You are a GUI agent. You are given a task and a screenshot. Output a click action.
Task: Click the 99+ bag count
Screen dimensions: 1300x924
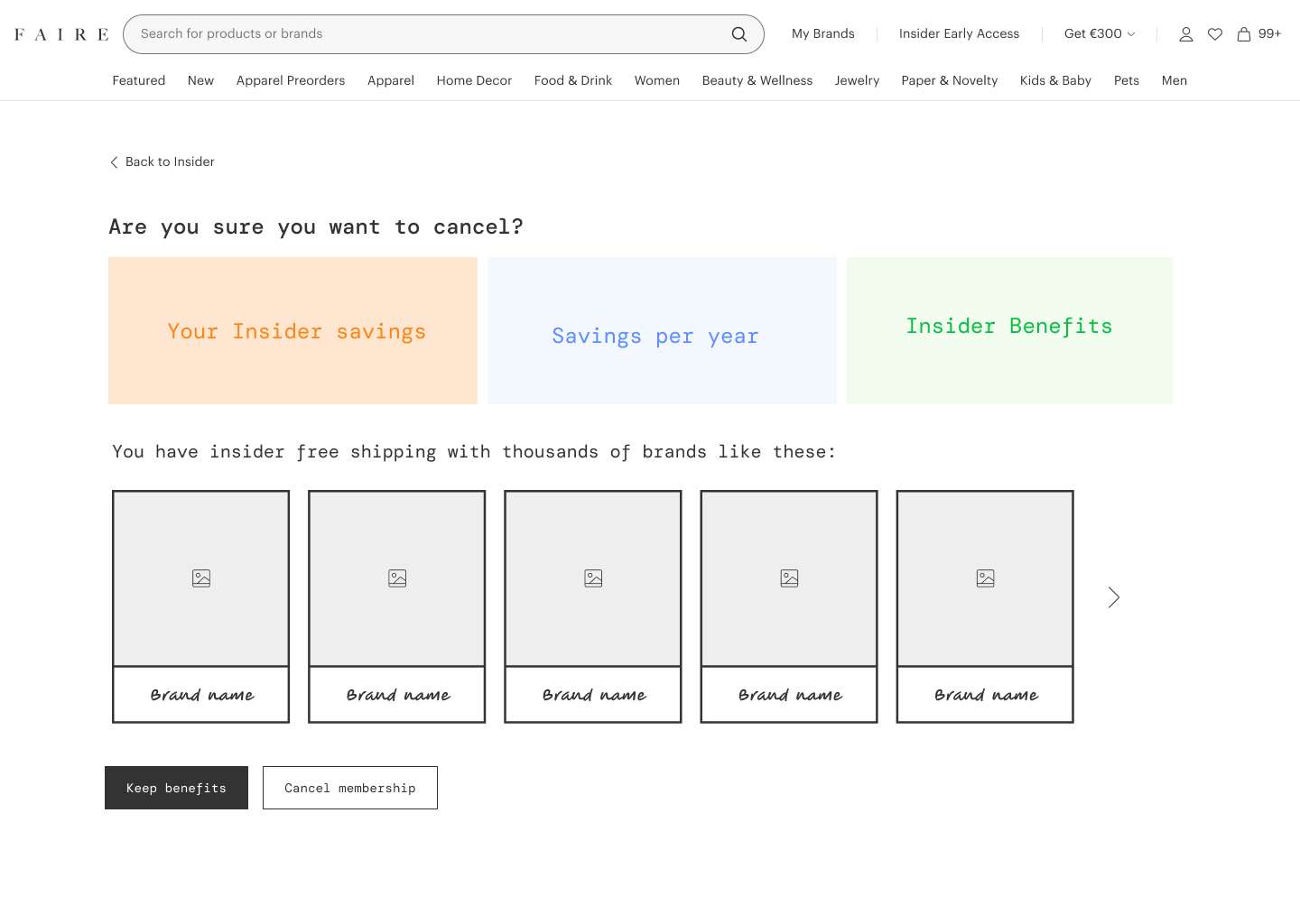click(x=1270, y=33)
